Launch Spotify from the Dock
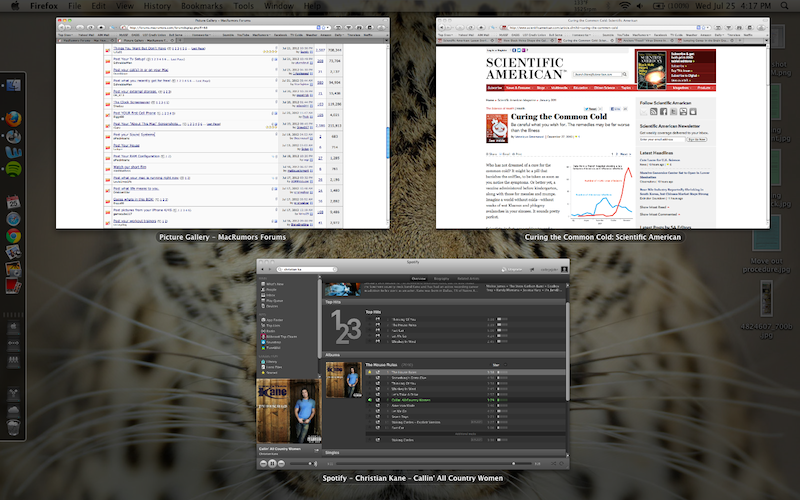The height and width of the screenshot is (500, 800). (x=13, y=169)
